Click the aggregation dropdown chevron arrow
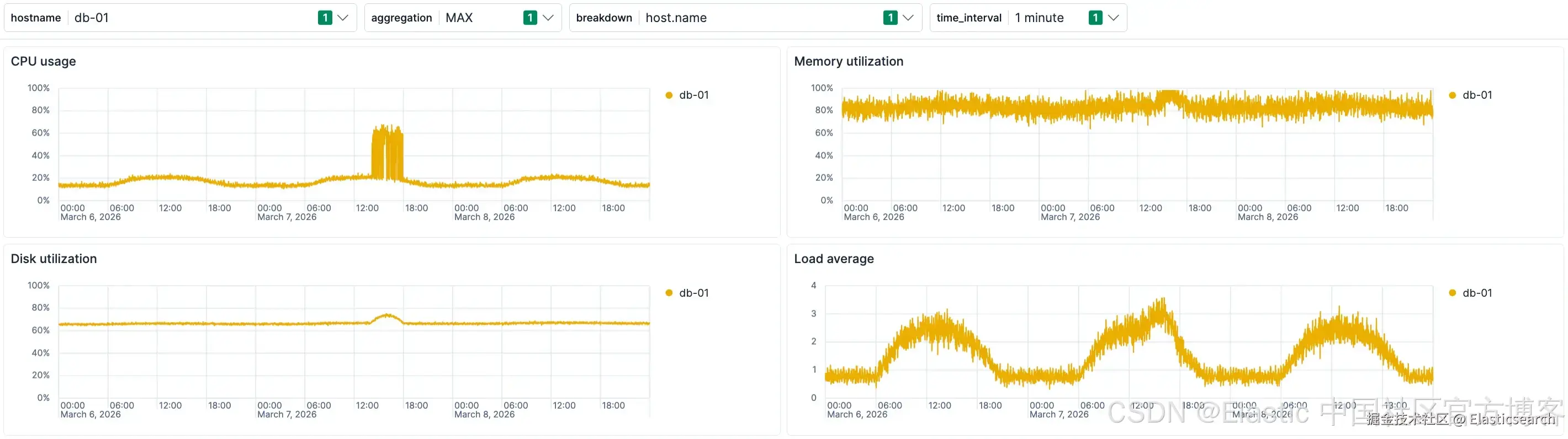Image resolution: width=1568 pixels, height=439 pixels. (548, 18)
